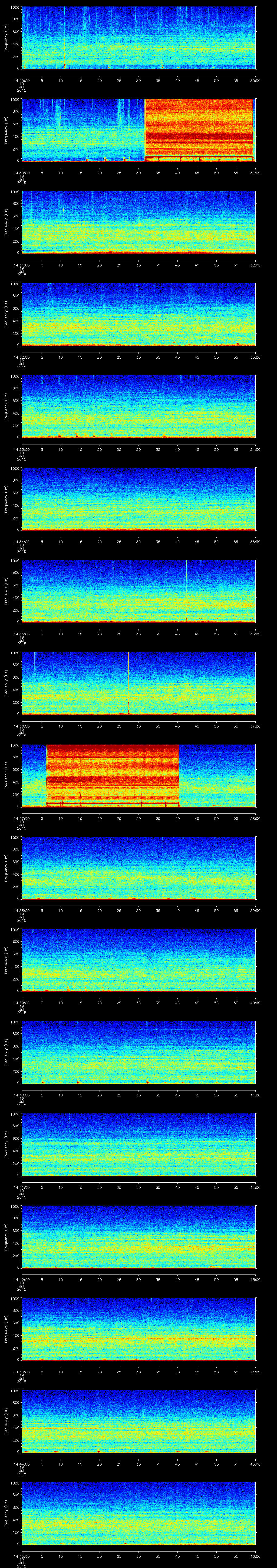Click the '14:38:00' start time label
The height and width of the screenshot is (1568, 277).
pyautogui.click(x=21, y=910)
